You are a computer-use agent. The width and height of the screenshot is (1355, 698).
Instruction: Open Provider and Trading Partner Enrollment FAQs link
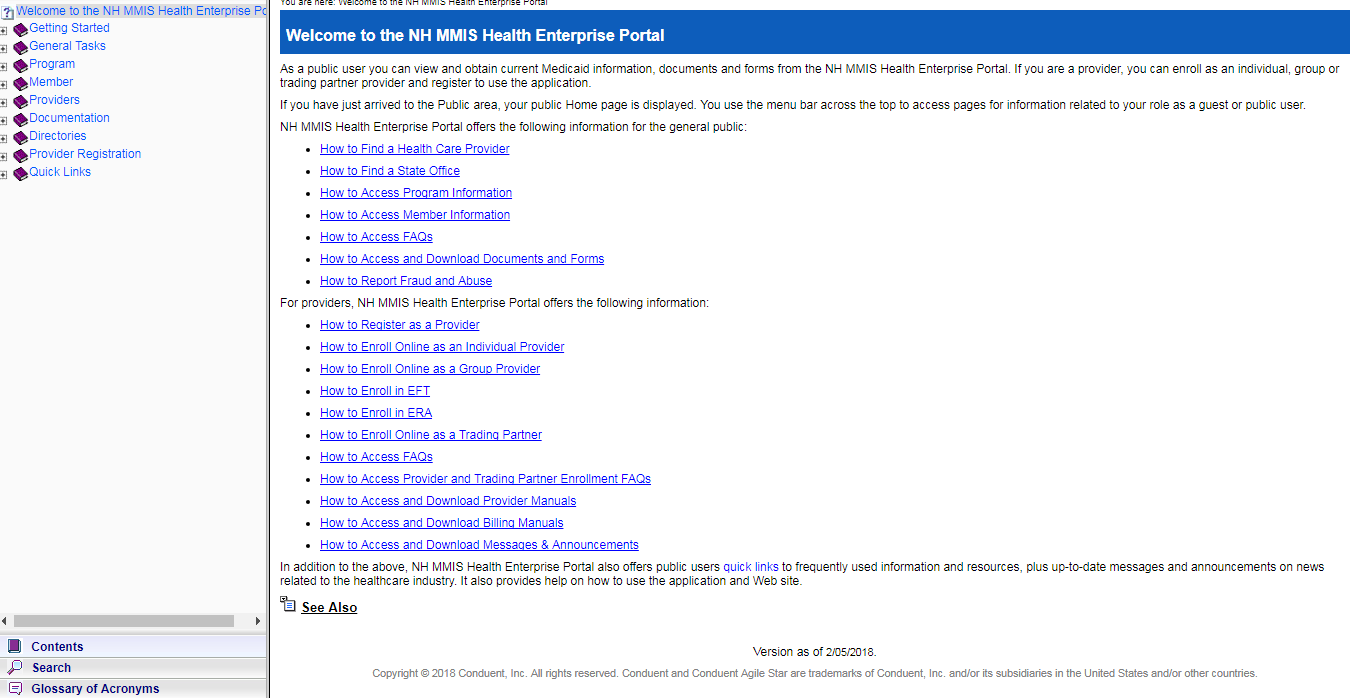[x=485, y=479]
